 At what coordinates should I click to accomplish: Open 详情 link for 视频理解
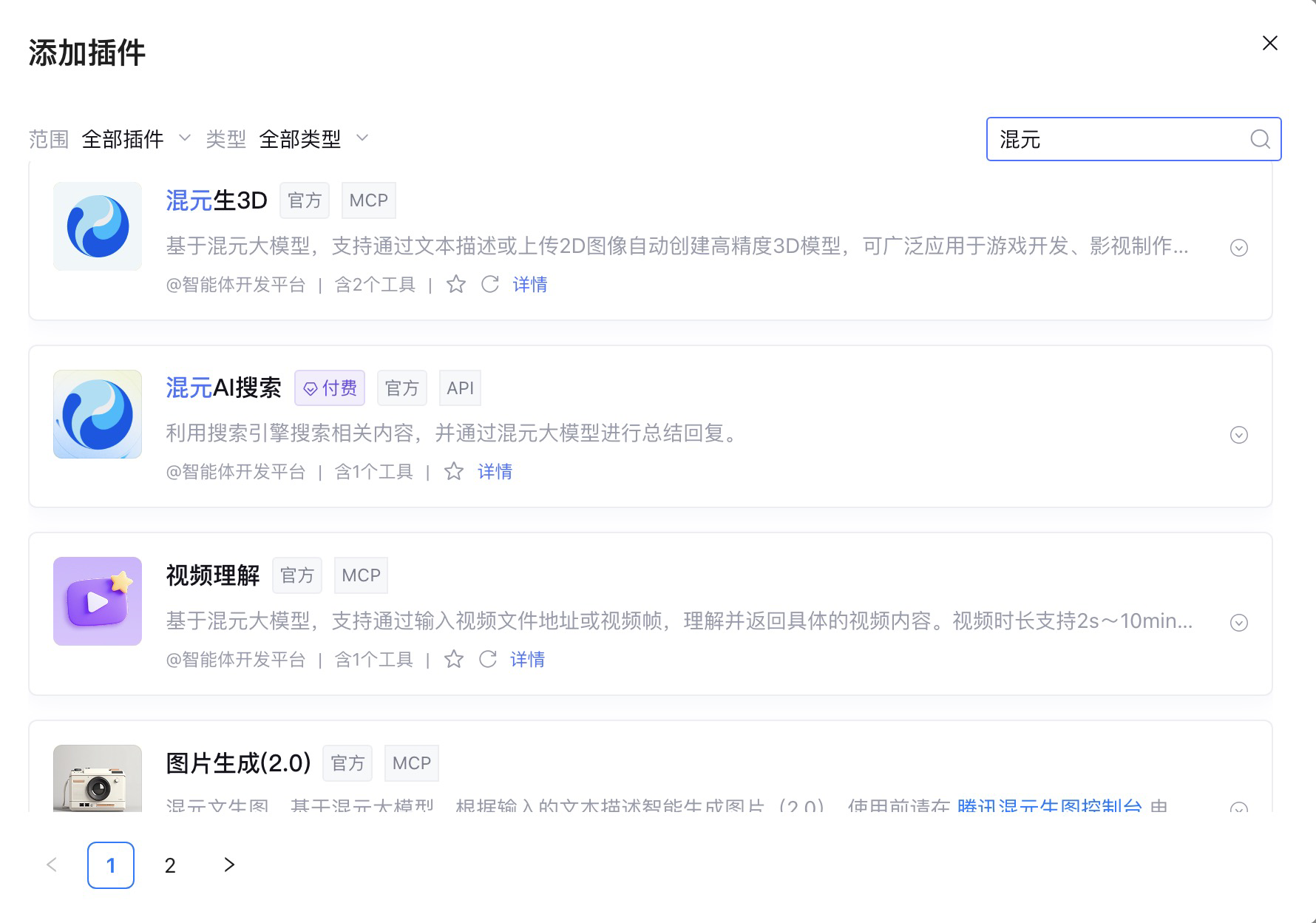(528, 659)
